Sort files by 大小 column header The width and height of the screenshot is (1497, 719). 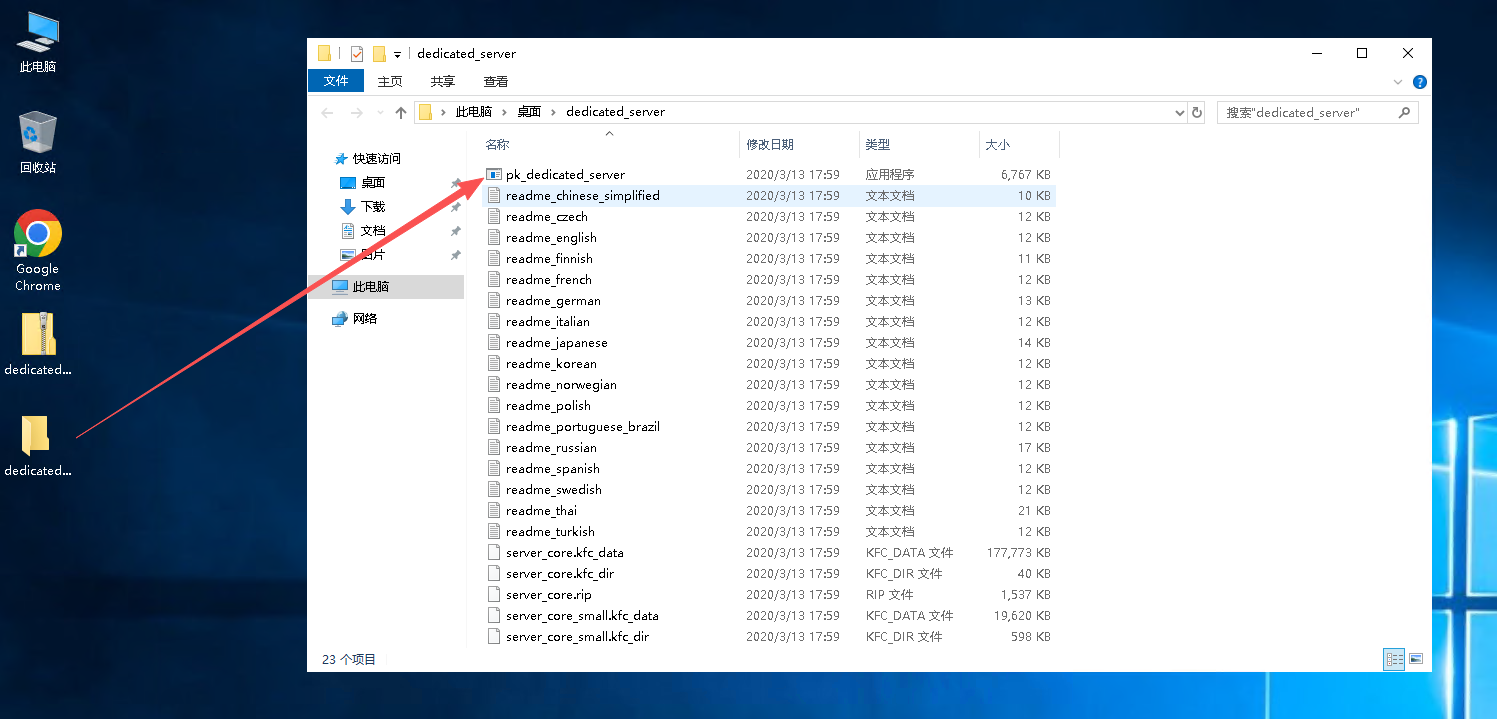pos(997,145)
